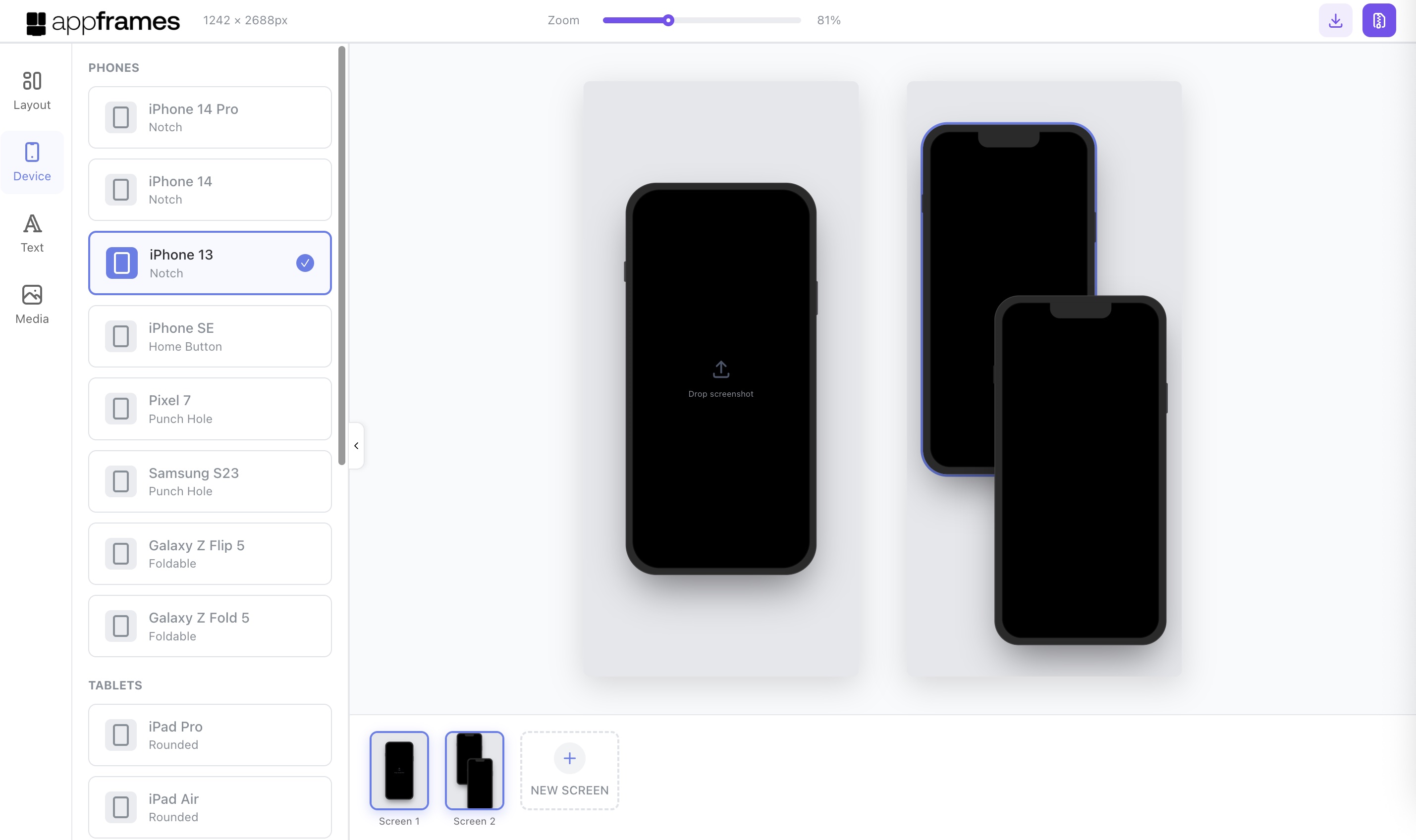Open the Layout panel
The width and height of the screenshot is (1416, 840).
click(x=32, y=90)
